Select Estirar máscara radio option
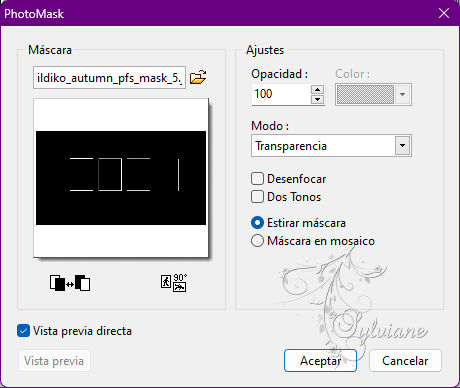 coord(257,223)
